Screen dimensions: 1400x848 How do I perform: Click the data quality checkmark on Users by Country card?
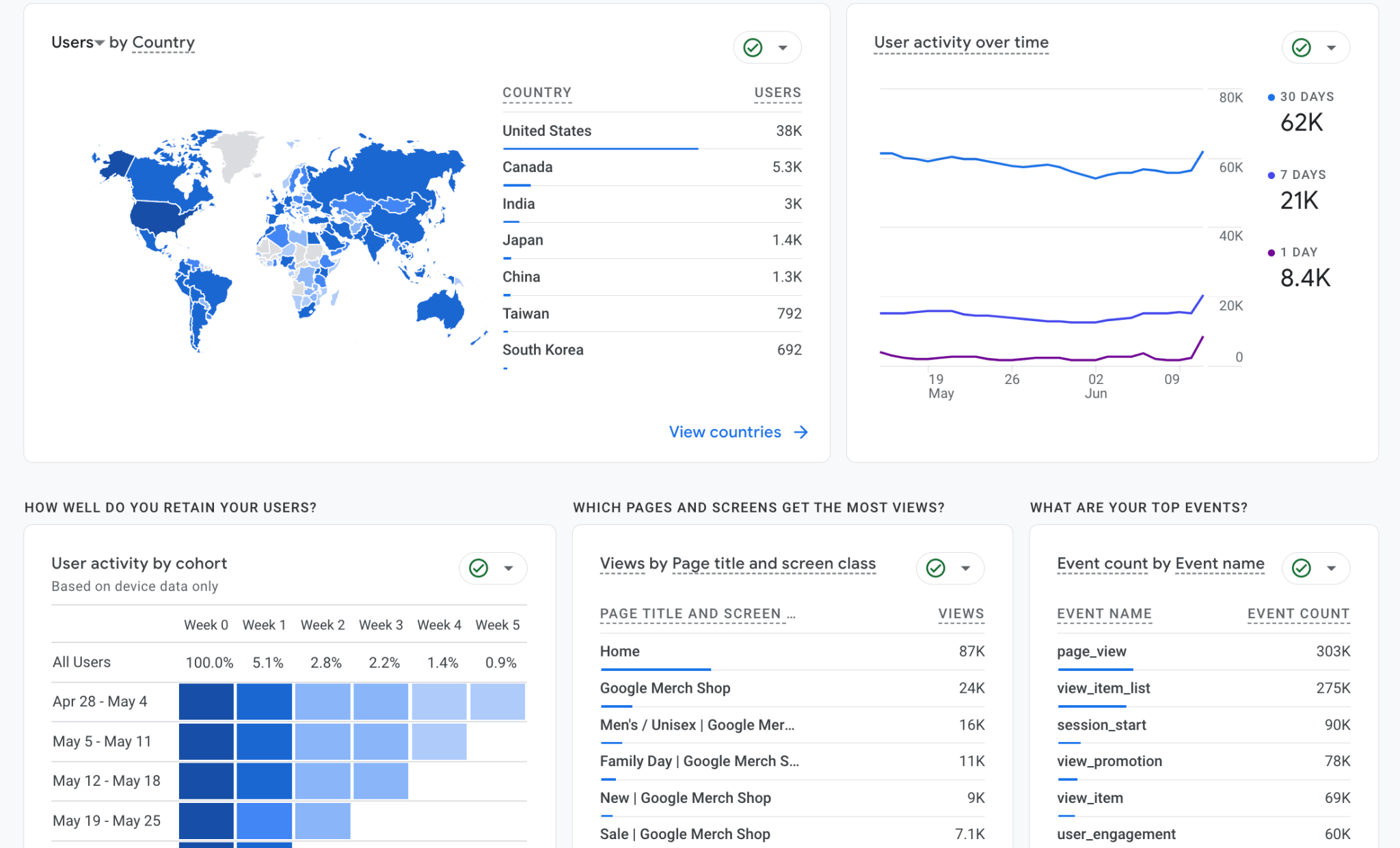click(x=752, y=47)
